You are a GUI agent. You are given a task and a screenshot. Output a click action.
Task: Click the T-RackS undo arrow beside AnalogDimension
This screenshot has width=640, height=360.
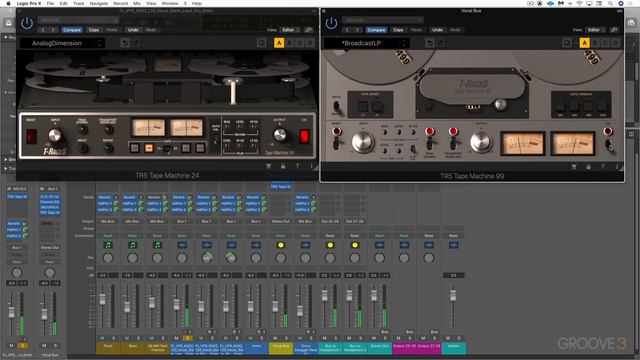pyautogui.click(x=125, y=43)
